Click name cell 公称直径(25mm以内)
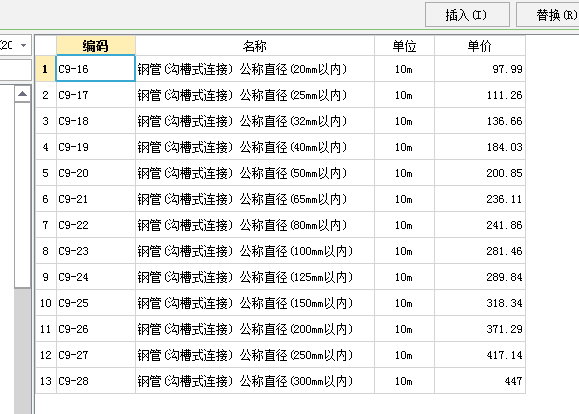Viewport: 579px width, 414px height. 255,95
